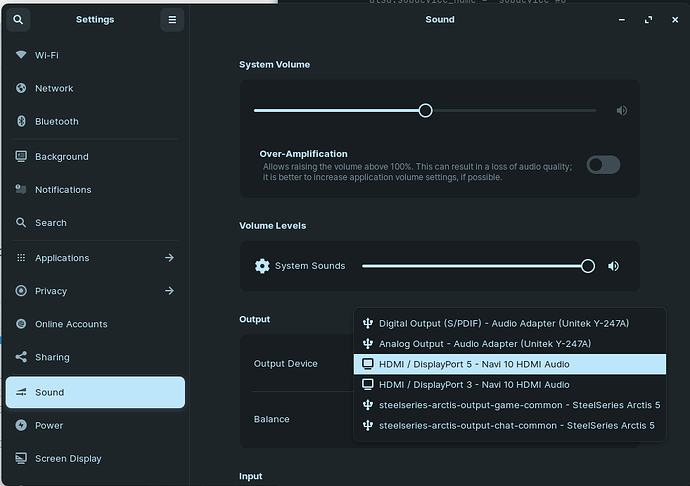Click the Privacy icon in the sidebar
This screenshot has width=690, height=486.
[x=21, y=291]
